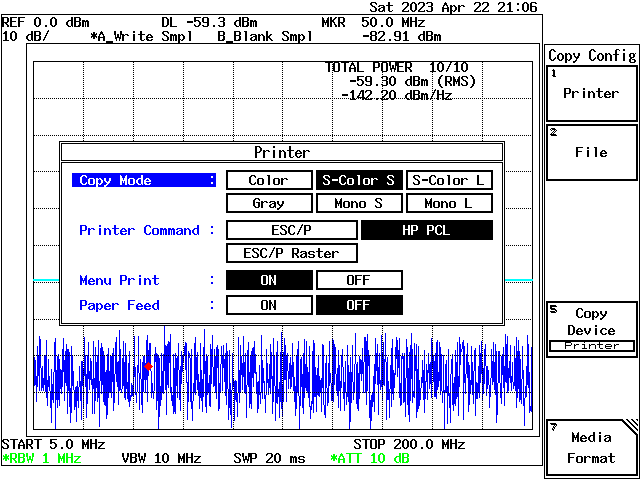Choose S-Color S copy mode

coord(359,180)
